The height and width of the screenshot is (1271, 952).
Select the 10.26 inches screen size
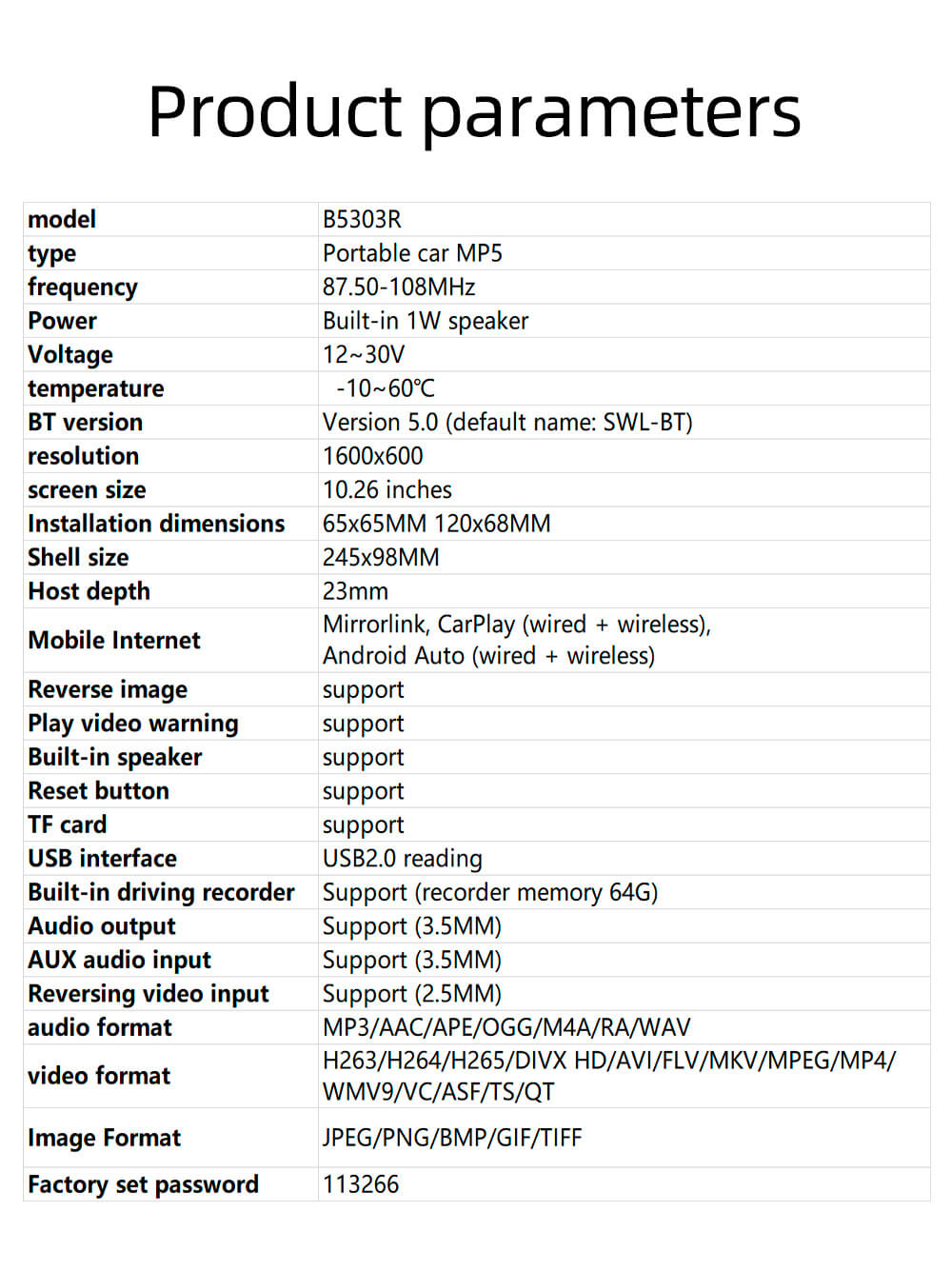387,489
